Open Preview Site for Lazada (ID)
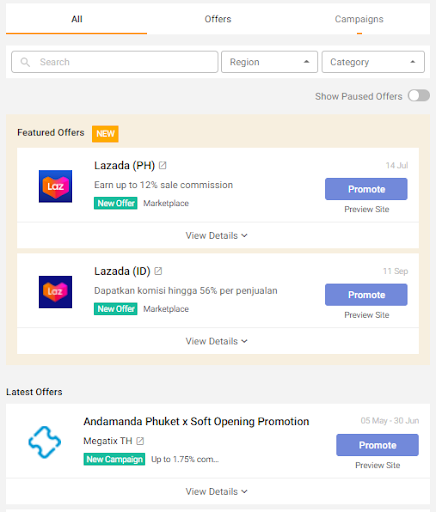436x512 pixels. pos(367,315)
